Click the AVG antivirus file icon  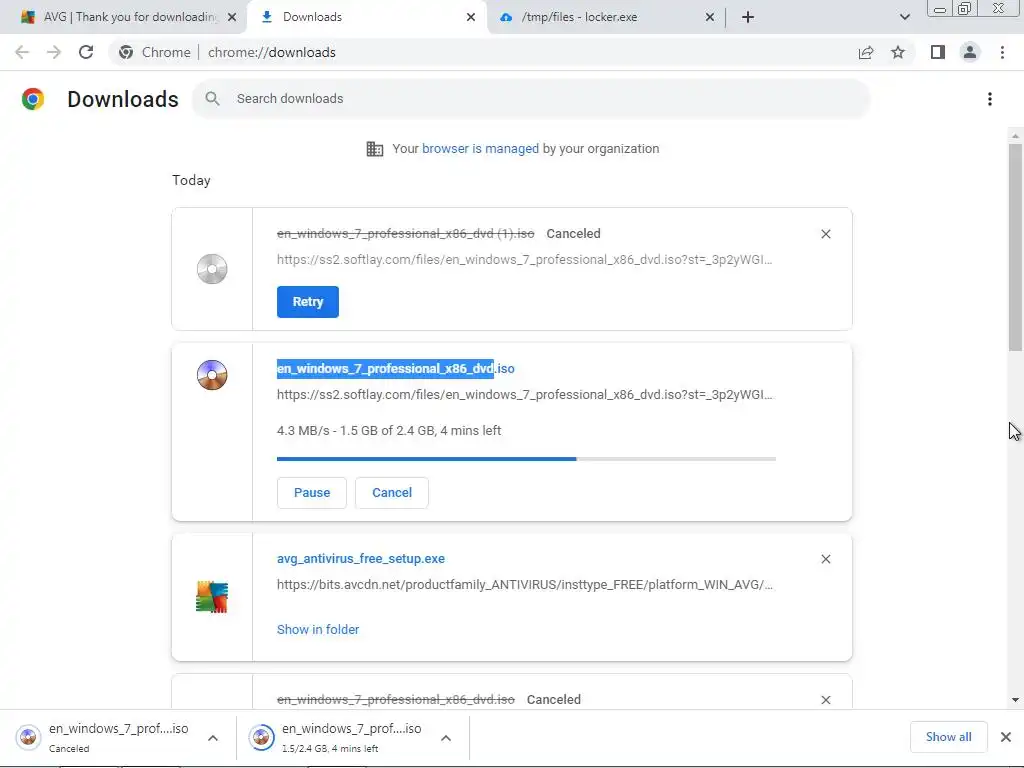tap(212, 597)
